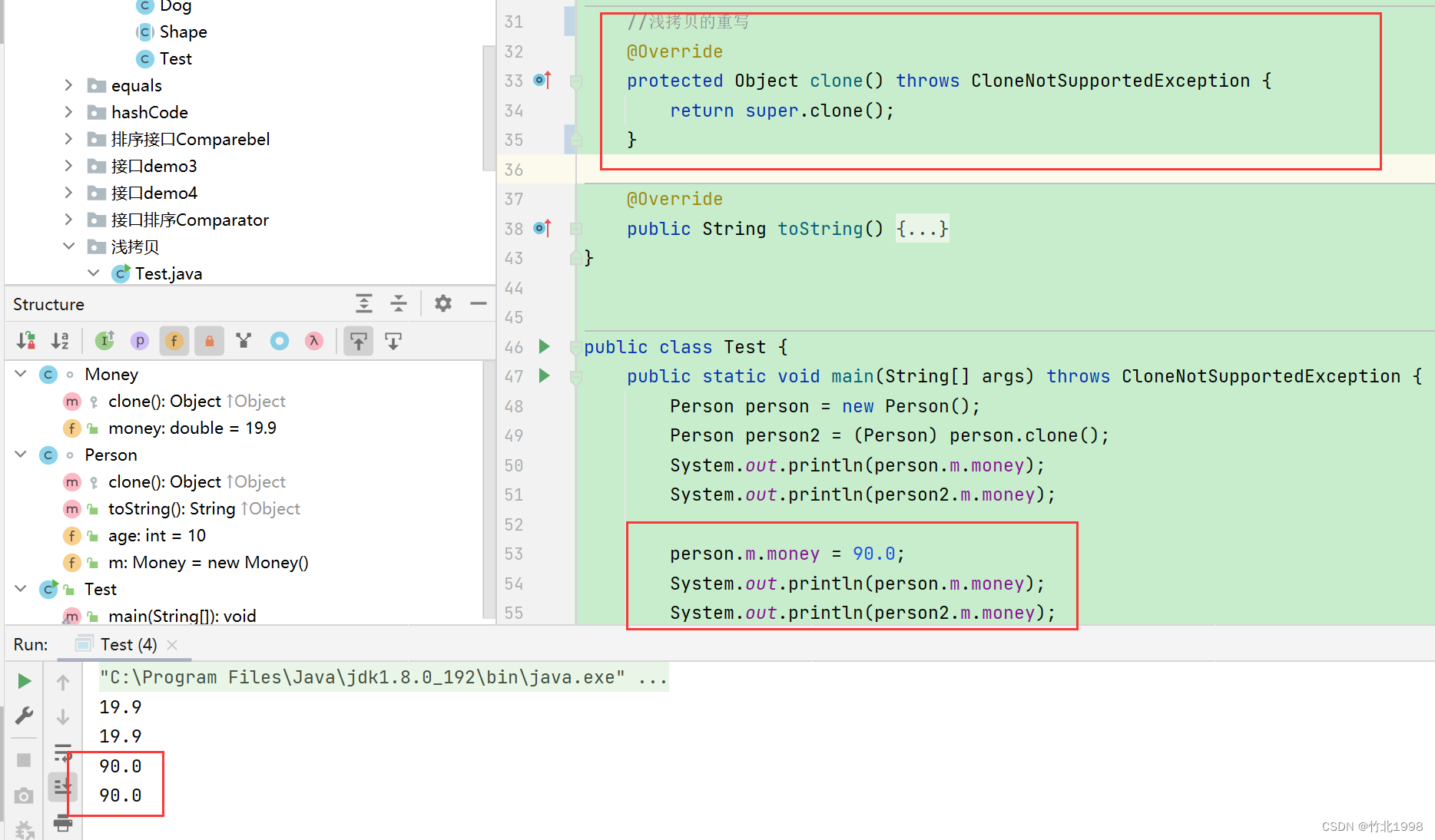Click the down arrow in the Run panel
This screenshot has height=840, width=1435.
click(62, 716)
